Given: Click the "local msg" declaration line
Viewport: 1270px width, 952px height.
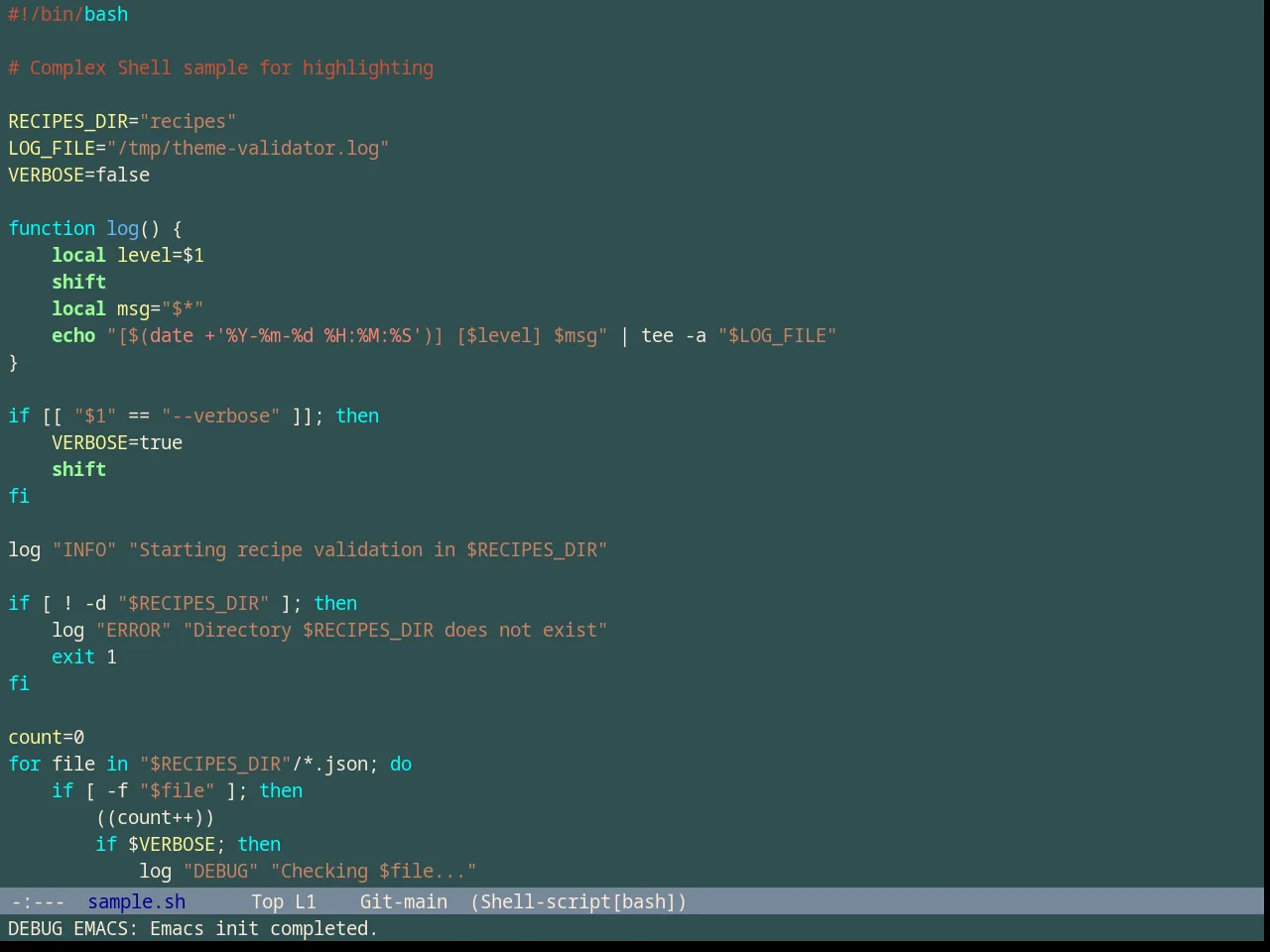Looking at the screenshot, I should (x=128, y=308).
